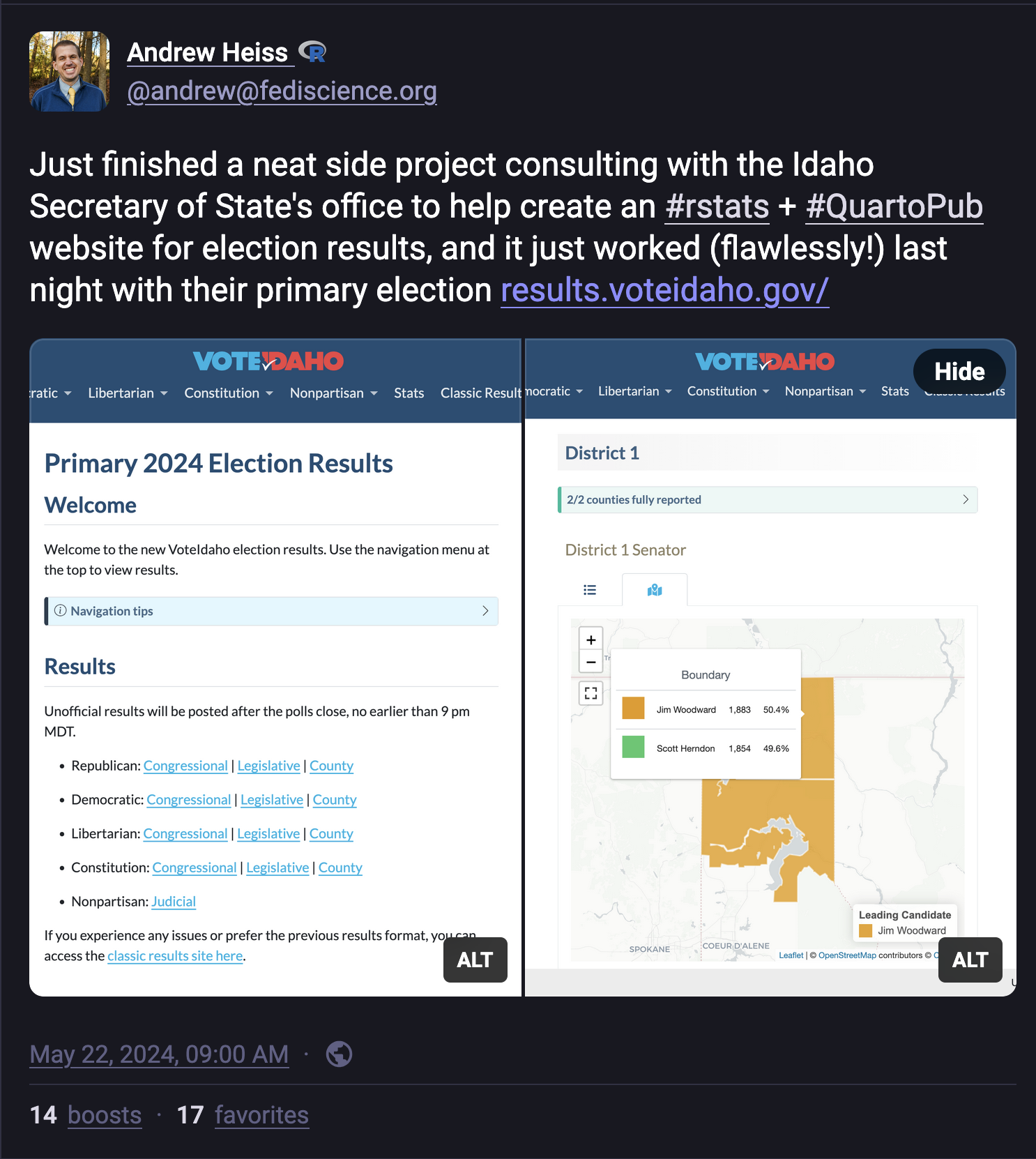Toggle fullscreen view of the map
1036x1159 pixels.
pyautogui.click(x=591, y=693)
